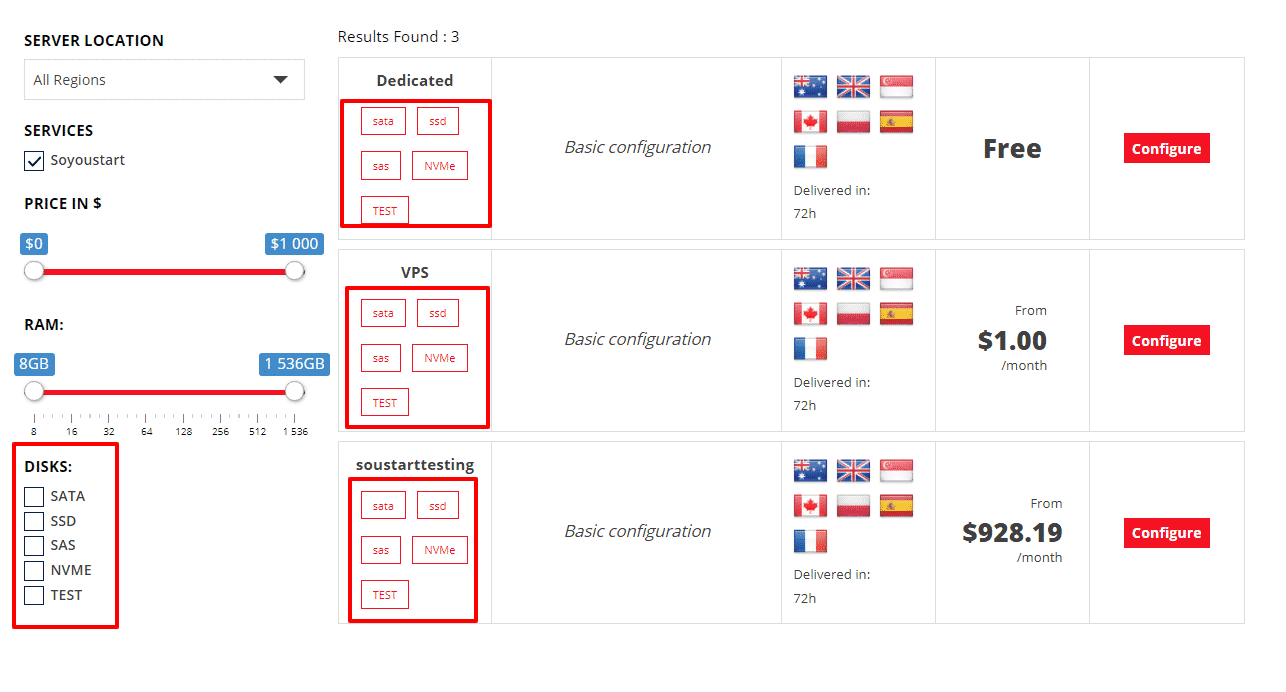The image size is (1286, 692).
Task: Uncheck the Soyoustart services checkbox
Action: [x=34, y=161]
